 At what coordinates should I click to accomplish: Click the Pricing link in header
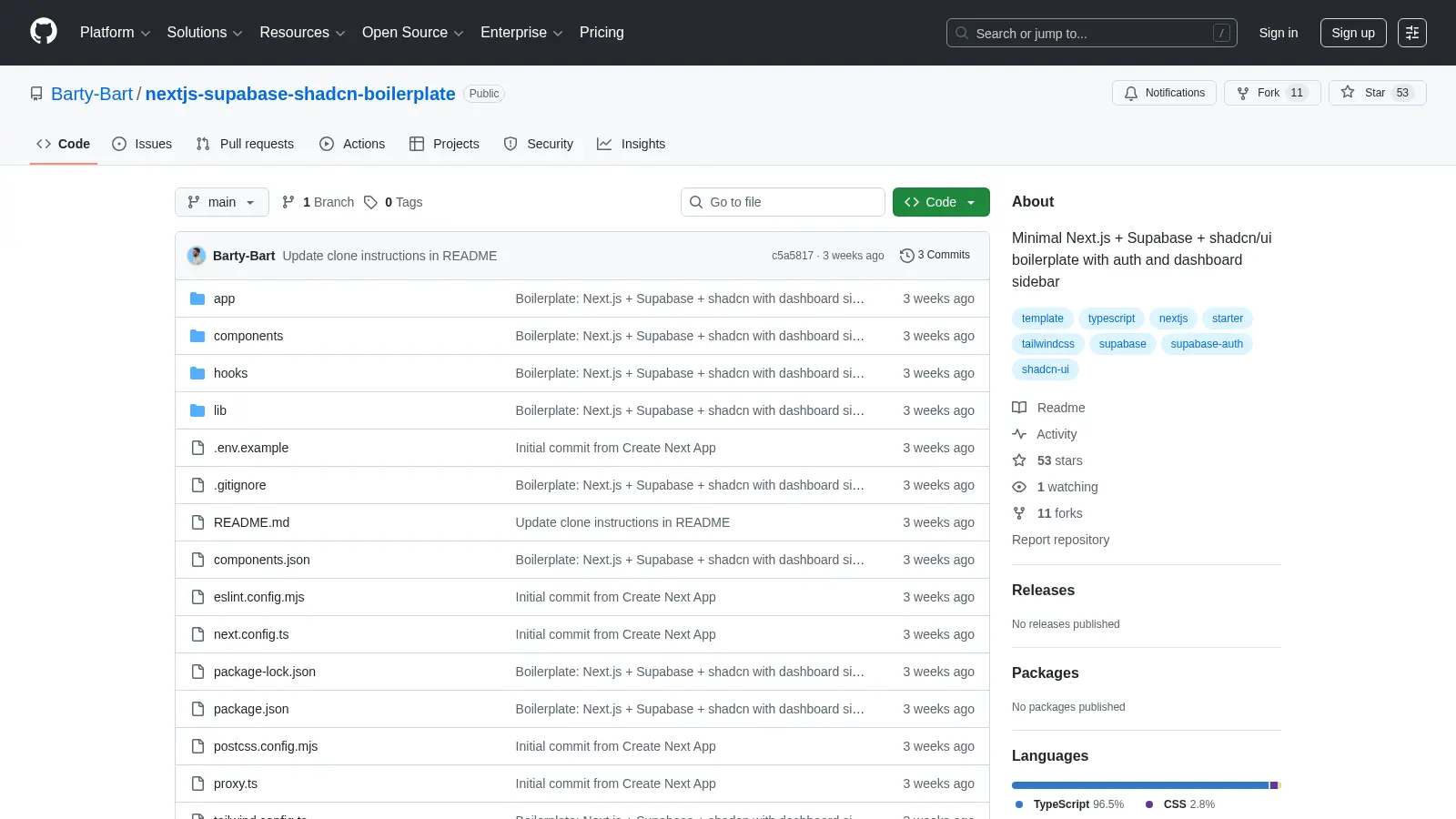pos(602,33)
